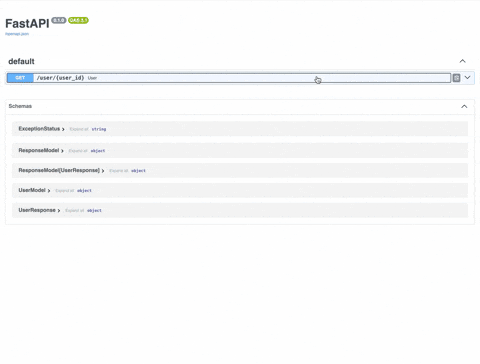Expand the ResponseModel schema arrow
Screen dimensions: 480x364
[x=62, y=151]
